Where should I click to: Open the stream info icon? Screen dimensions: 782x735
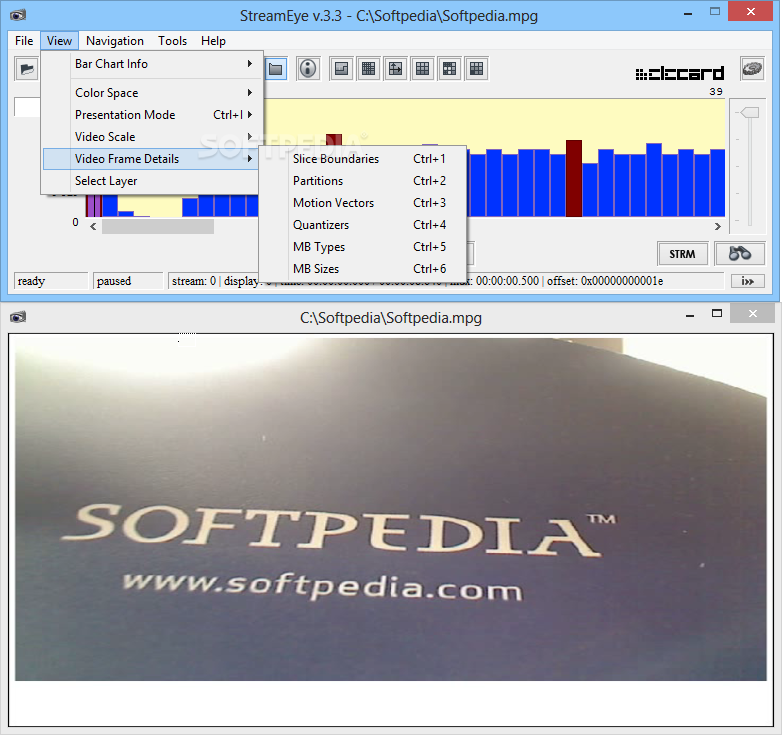308,69
